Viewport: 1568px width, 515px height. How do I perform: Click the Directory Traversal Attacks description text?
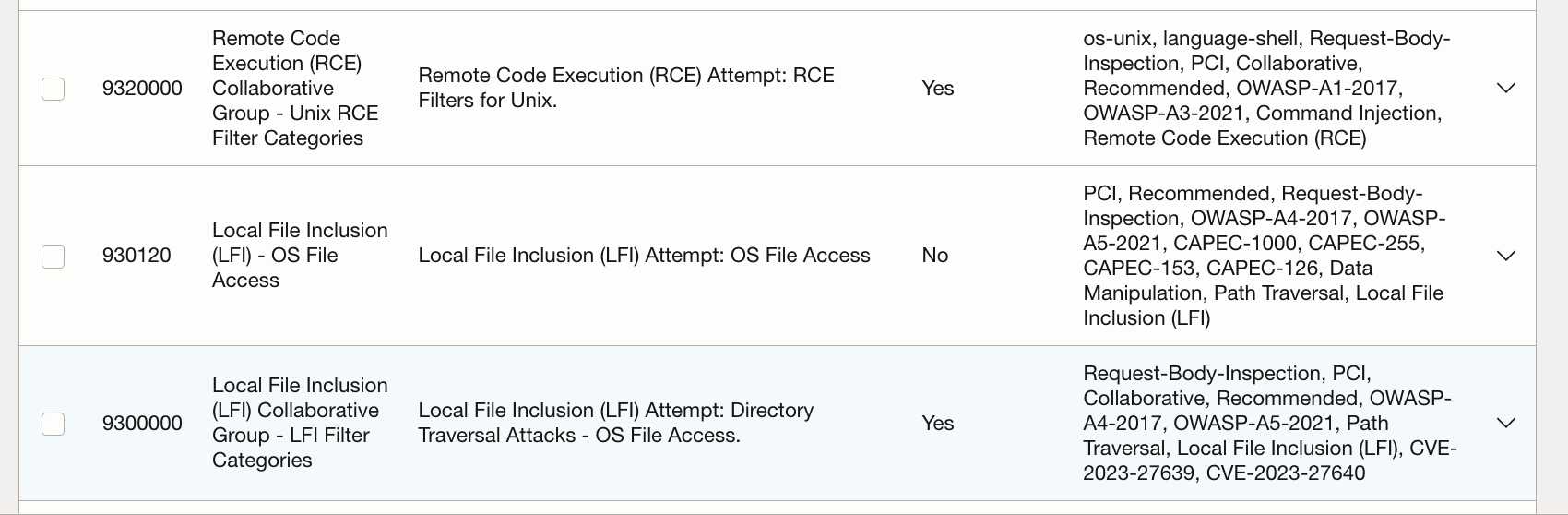click(x=615, y=423)
